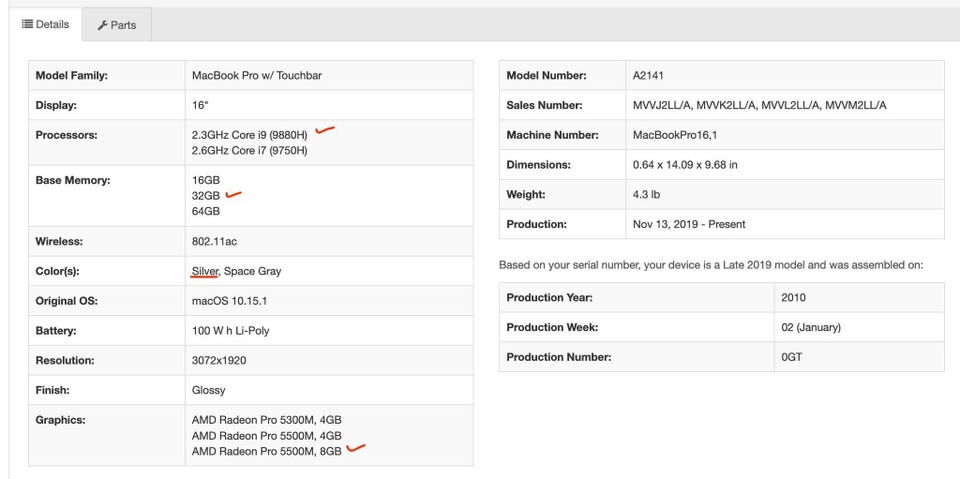This screenshot has width=960, height=479.
Task: Click the MVVJ2LL/A sales number
Action: 662,105
